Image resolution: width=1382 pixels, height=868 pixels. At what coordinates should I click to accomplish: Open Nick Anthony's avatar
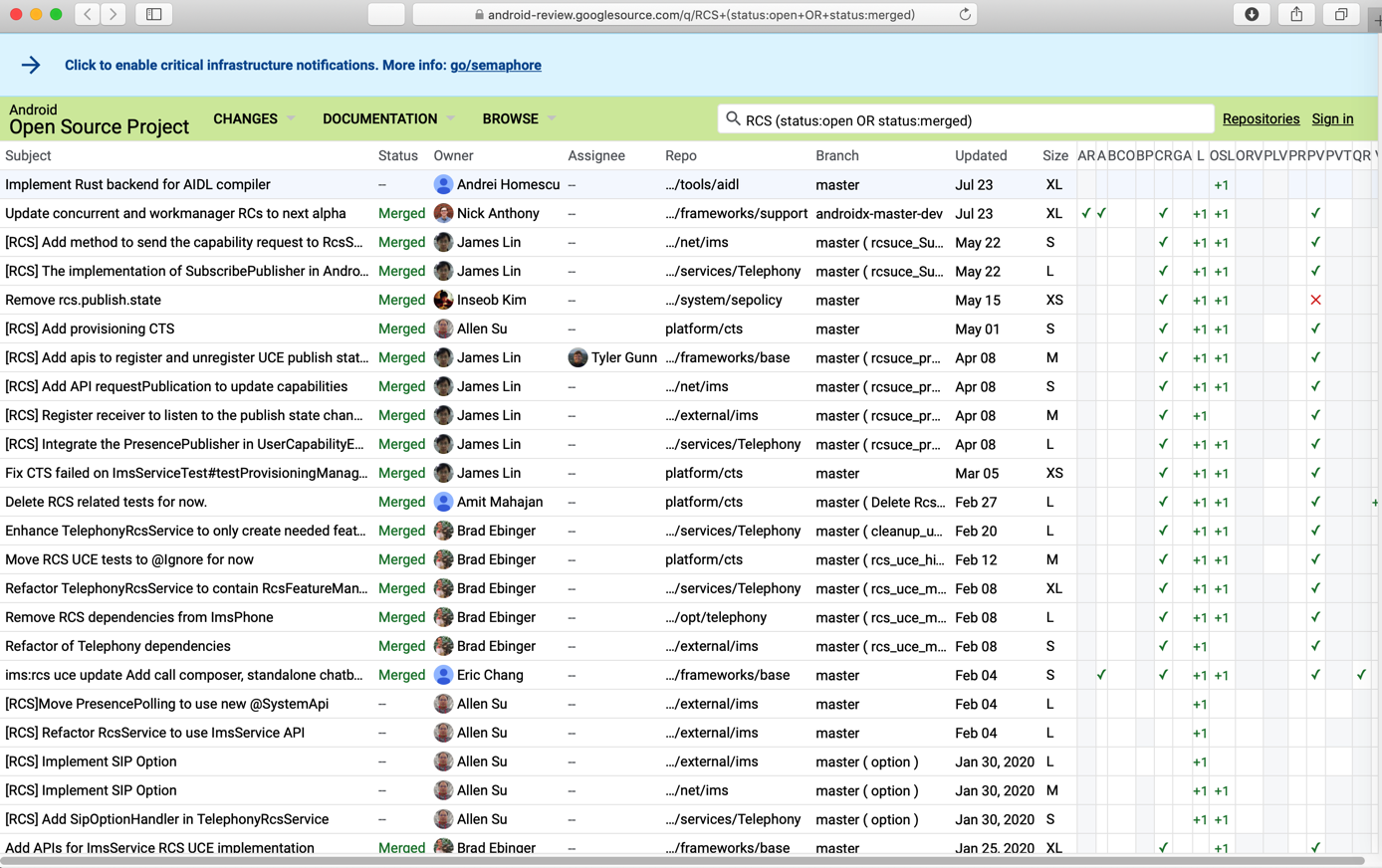443,213
